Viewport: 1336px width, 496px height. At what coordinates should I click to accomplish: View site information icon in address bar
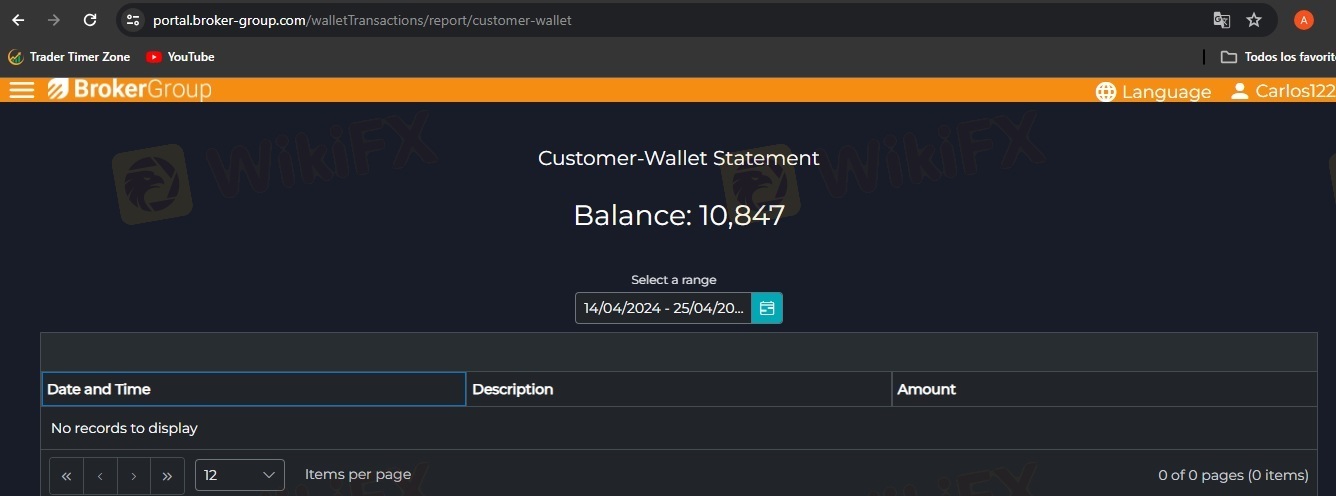[134, 20]
